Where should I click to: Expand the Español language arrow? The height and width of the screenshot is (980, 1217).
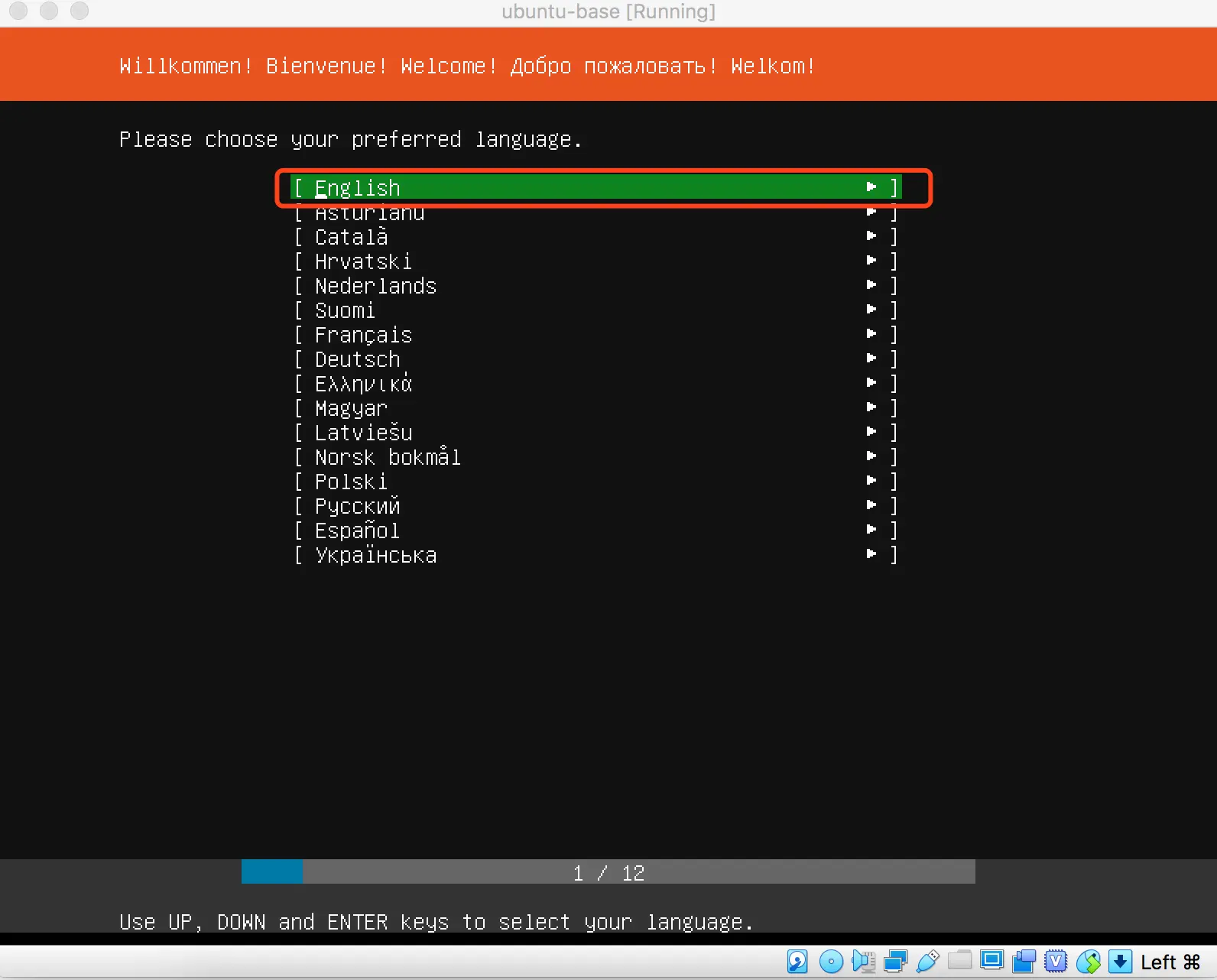(x=871, y=530)
